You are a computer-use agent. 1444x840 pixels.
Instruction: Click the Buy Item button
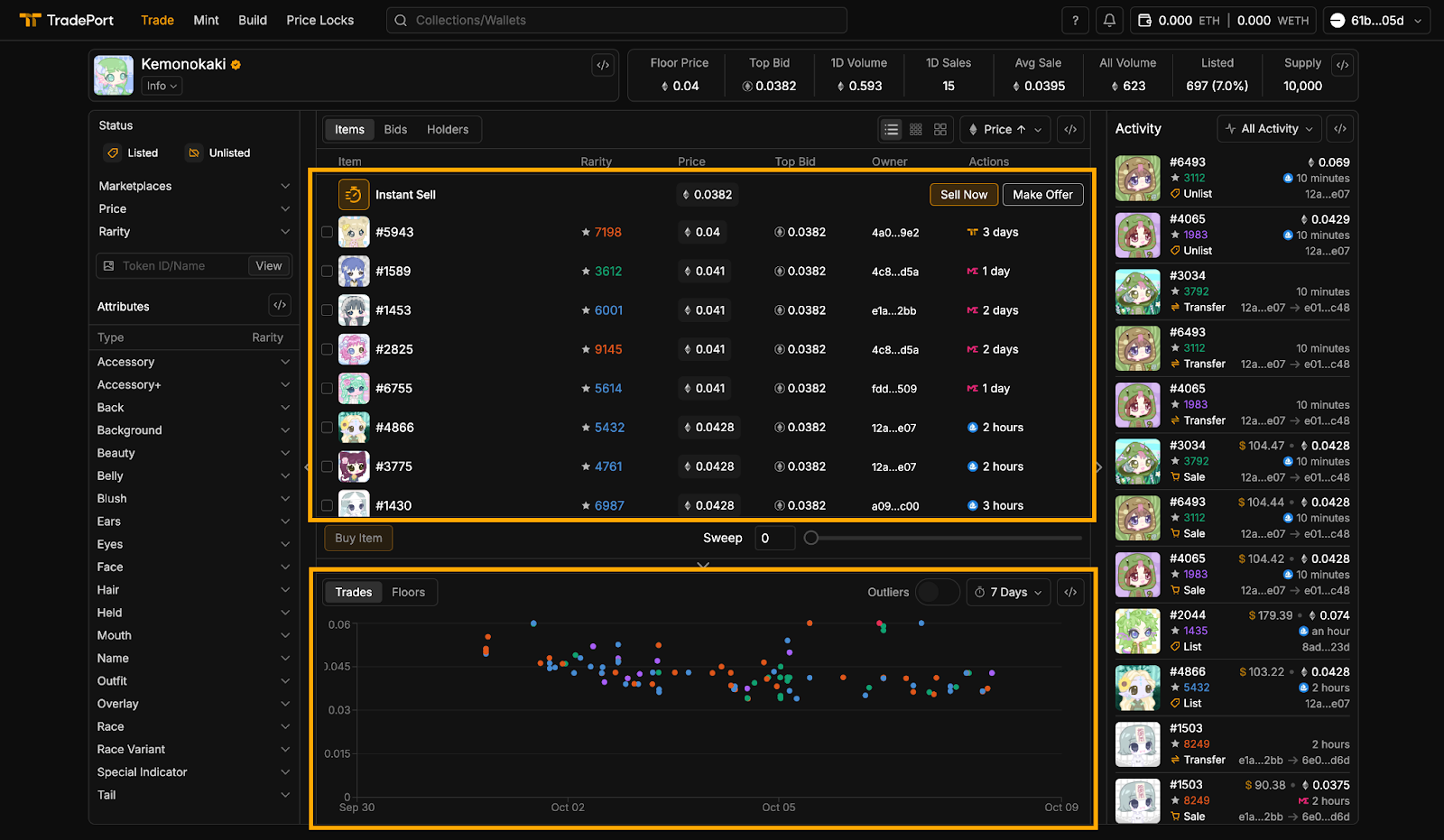tap(358, 538)
